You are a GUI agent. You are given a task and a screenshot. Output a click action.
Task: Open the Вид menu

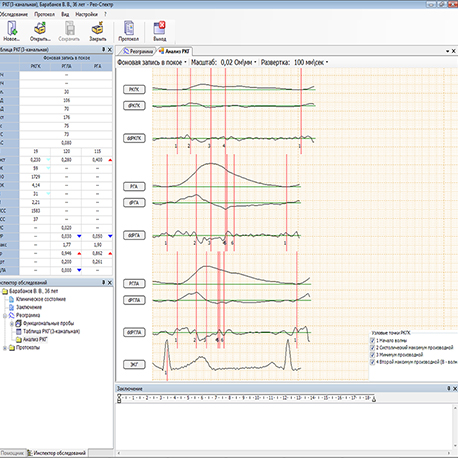click(65, 14)
